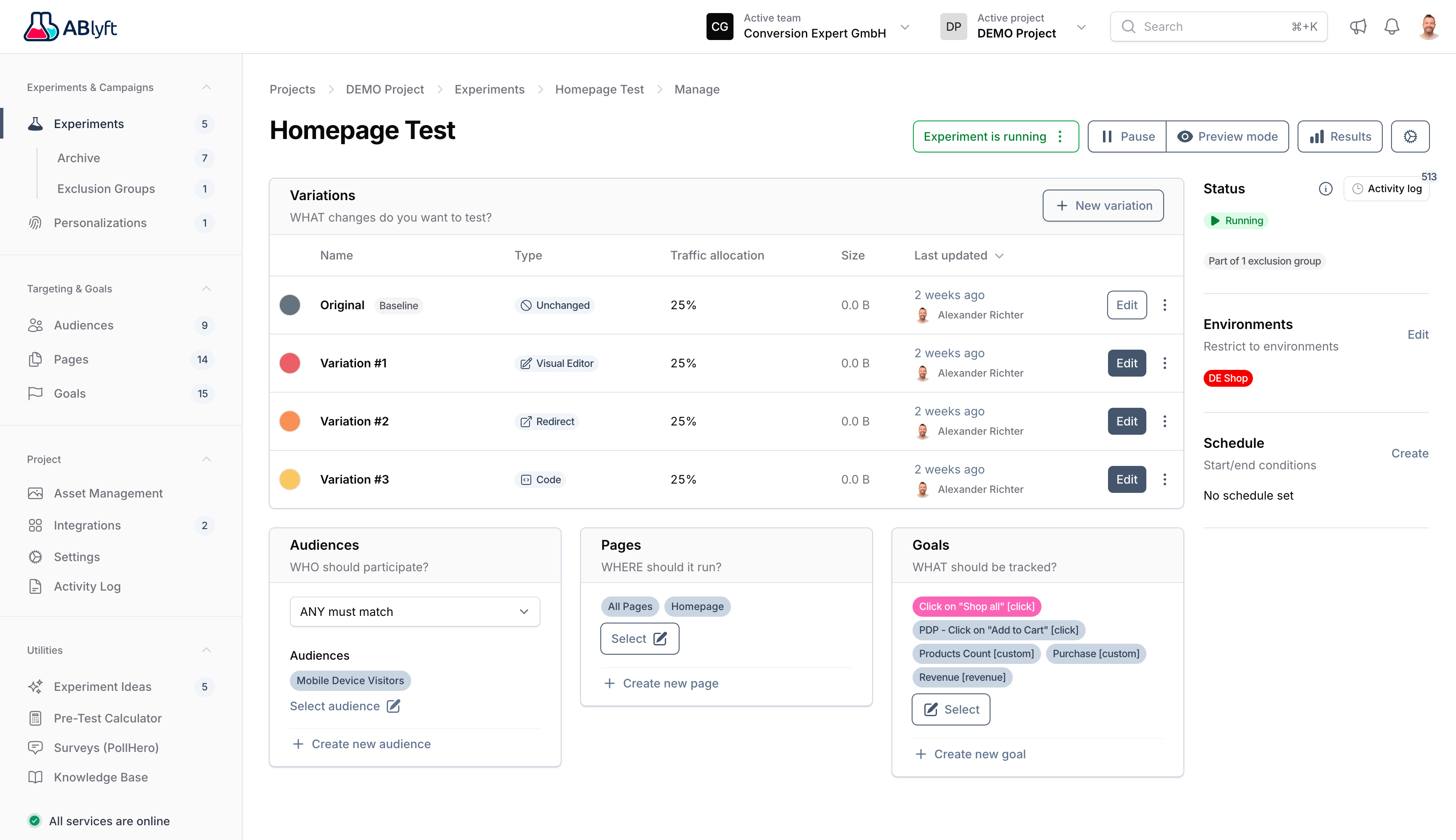Open the notifications bell
The image size is (1456, 840).
1392,27
